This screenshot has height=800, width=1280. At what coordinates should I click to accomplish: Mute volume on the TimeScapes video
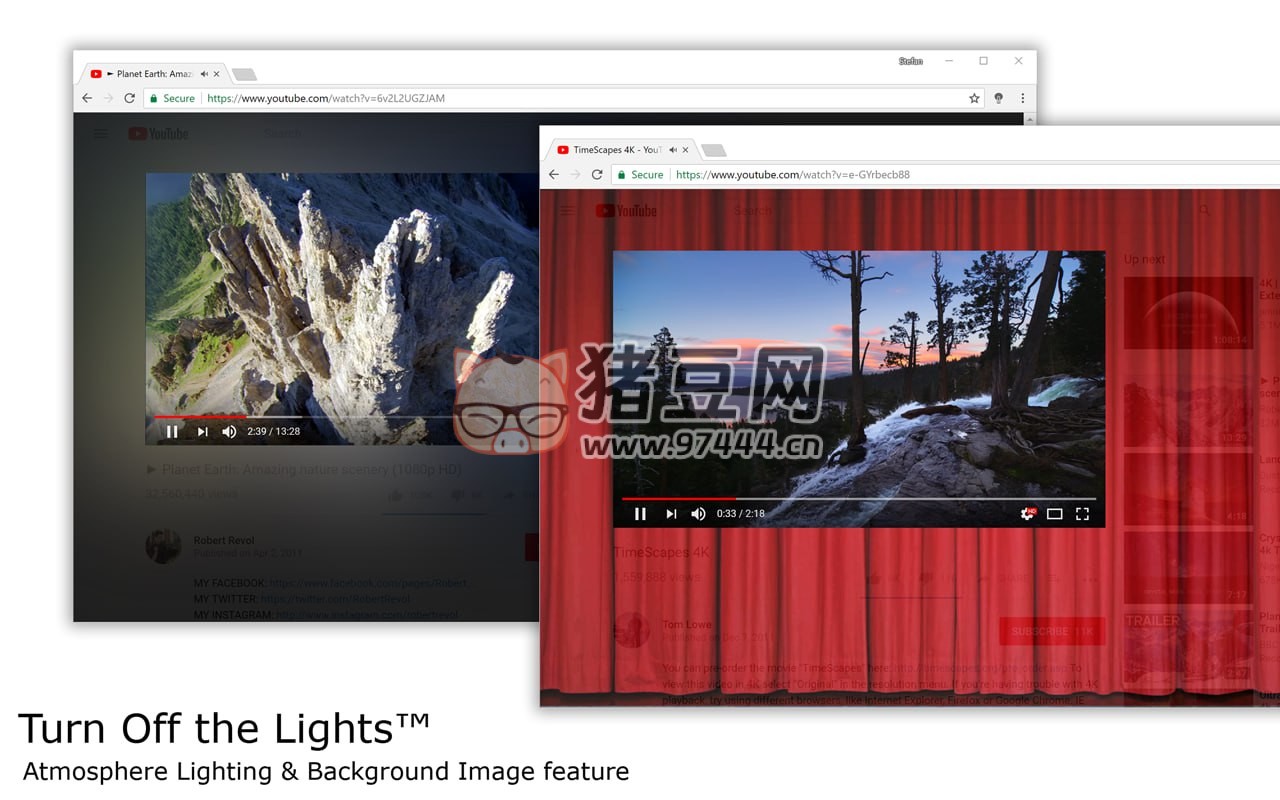(x=698, y=514)
